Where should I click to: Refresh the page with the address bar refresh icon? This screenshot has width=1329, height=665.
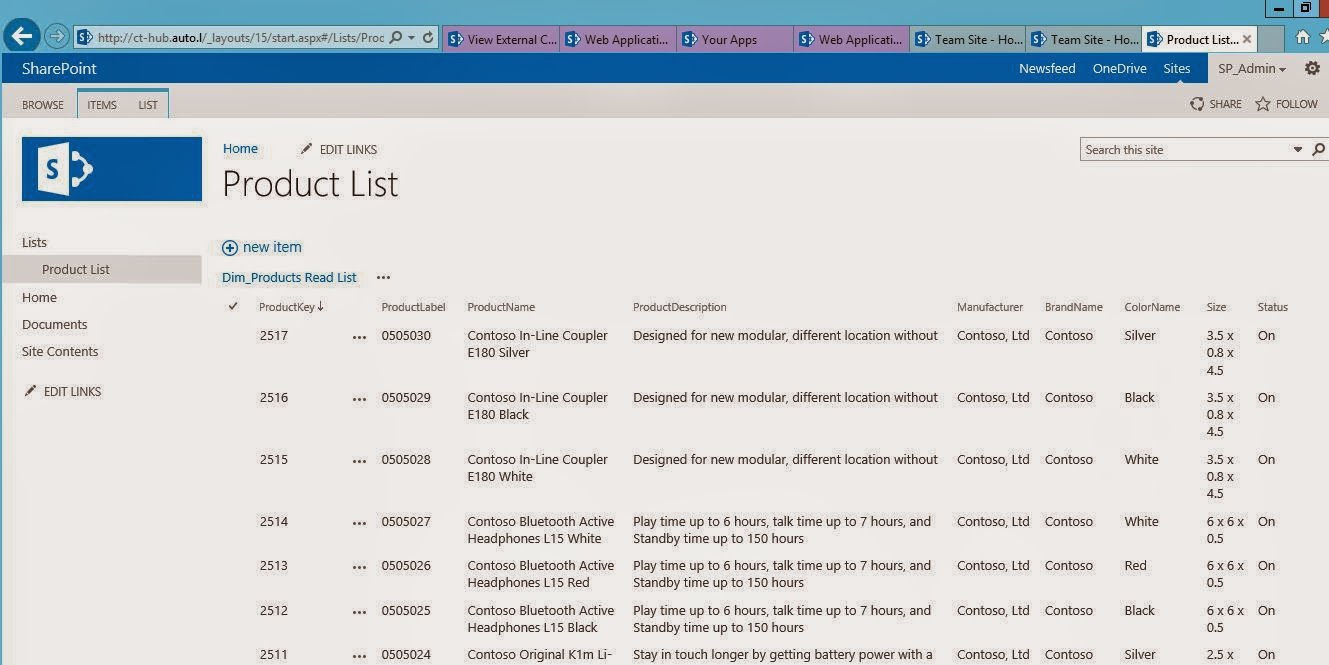[x=428, y=36]
